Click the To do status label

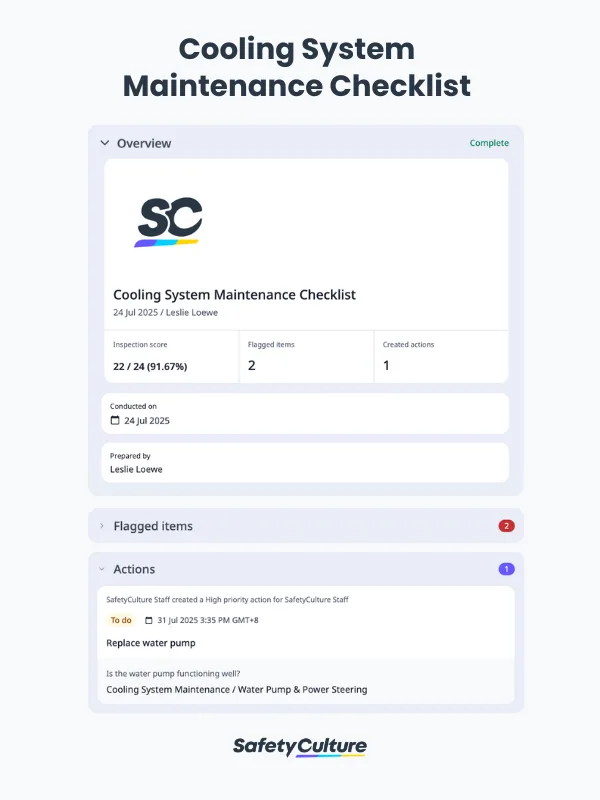click(121, 620)
